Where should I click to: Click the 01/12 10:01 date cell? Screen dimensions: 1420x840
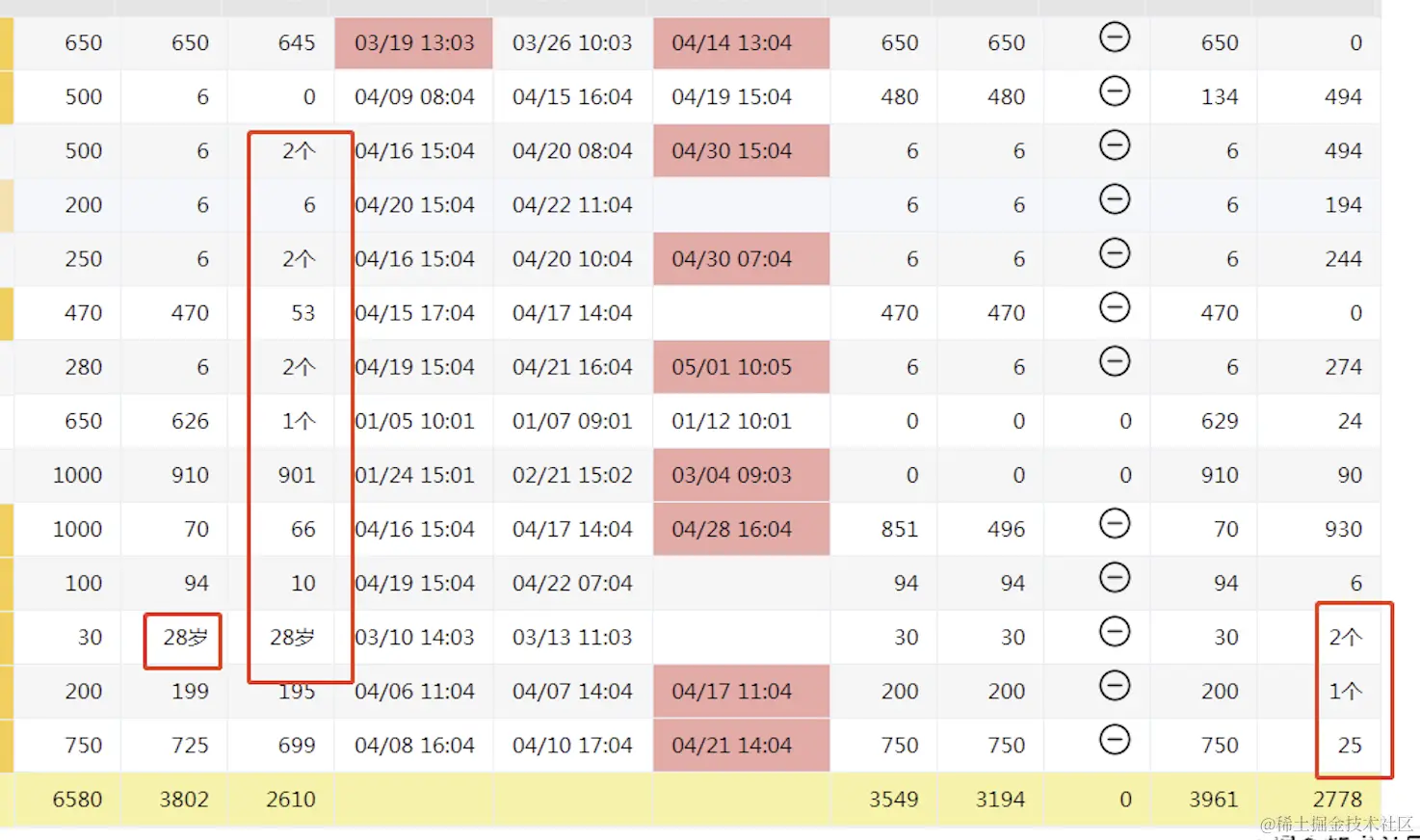(x=741, y=421)
